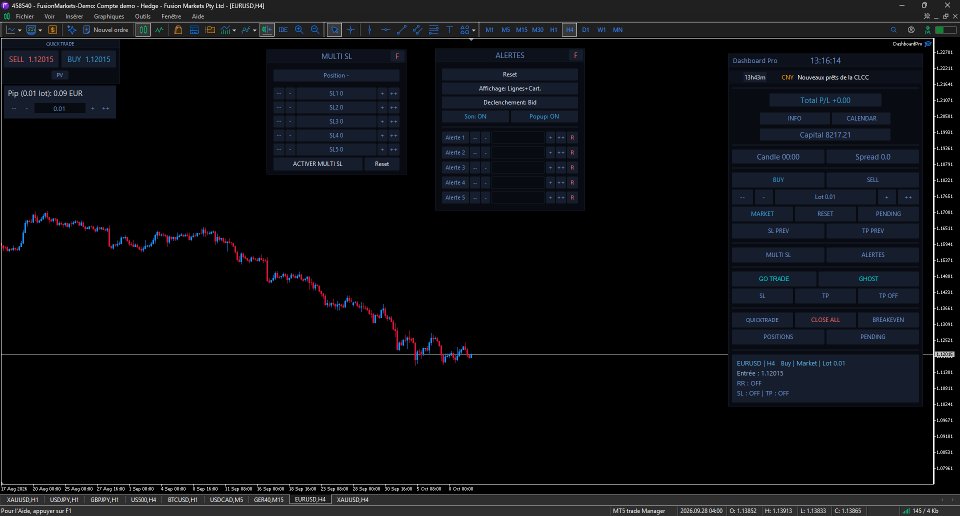Click the F button on Multi SL panel
The image size is (960, 516).
point(397,56)
